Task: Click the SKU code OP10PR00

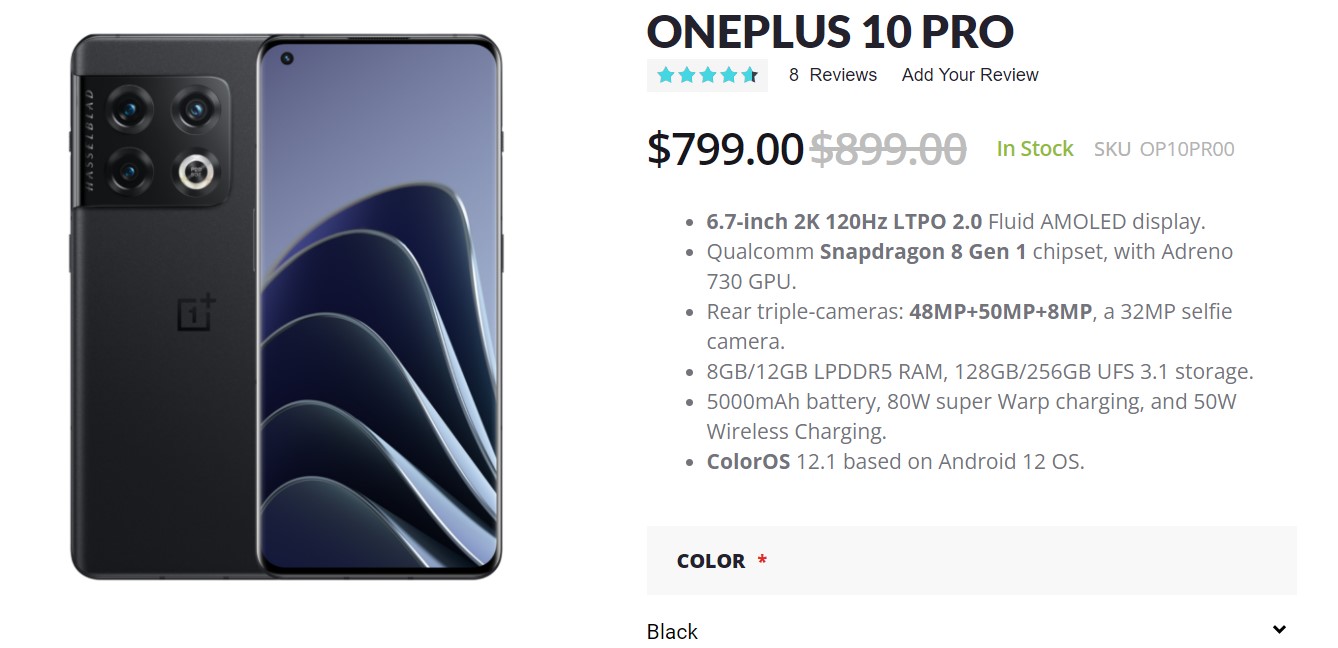Action: [x=1187, y=149]
